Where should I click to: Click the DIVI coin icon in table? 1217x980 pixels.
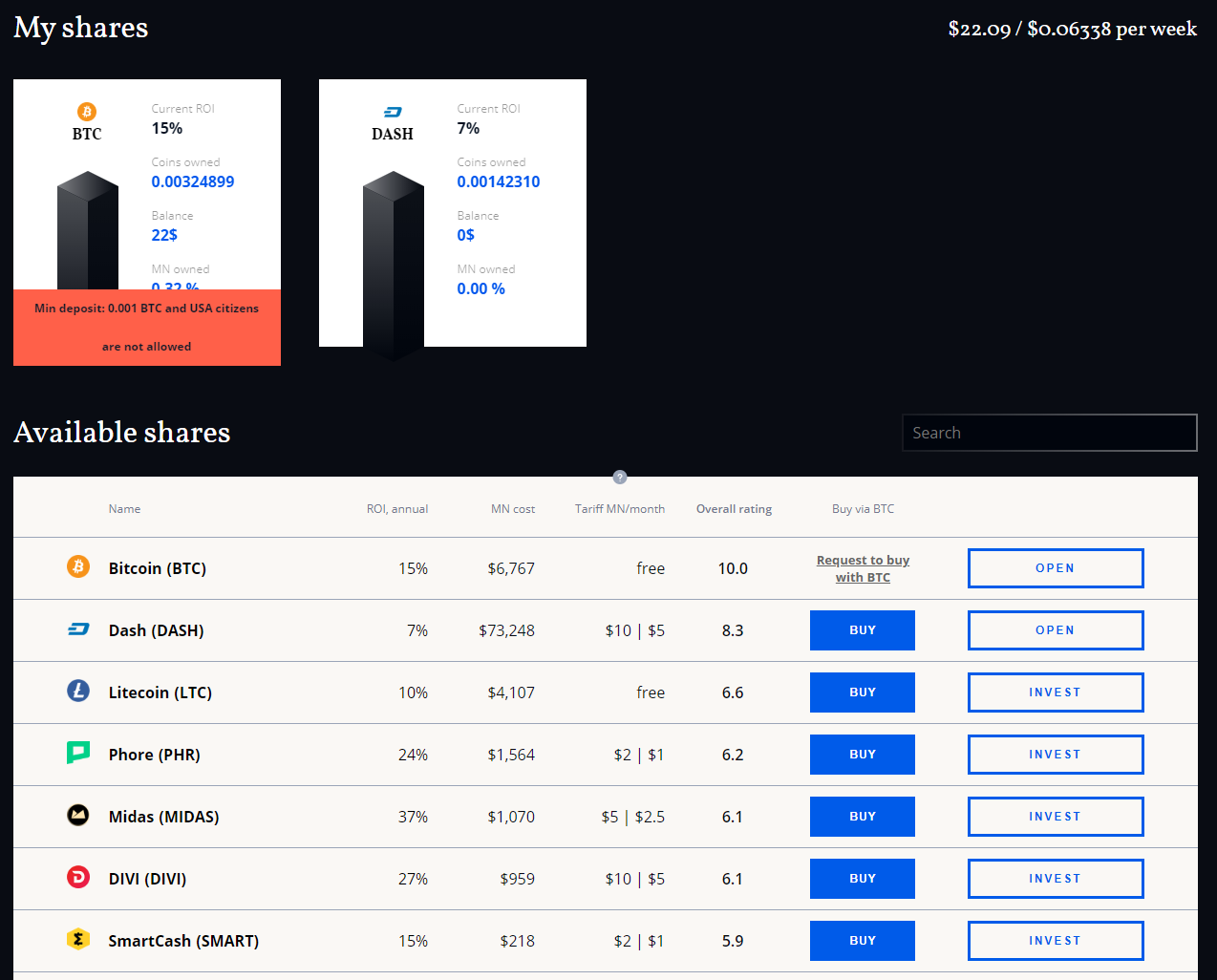[x=78, y=877]
